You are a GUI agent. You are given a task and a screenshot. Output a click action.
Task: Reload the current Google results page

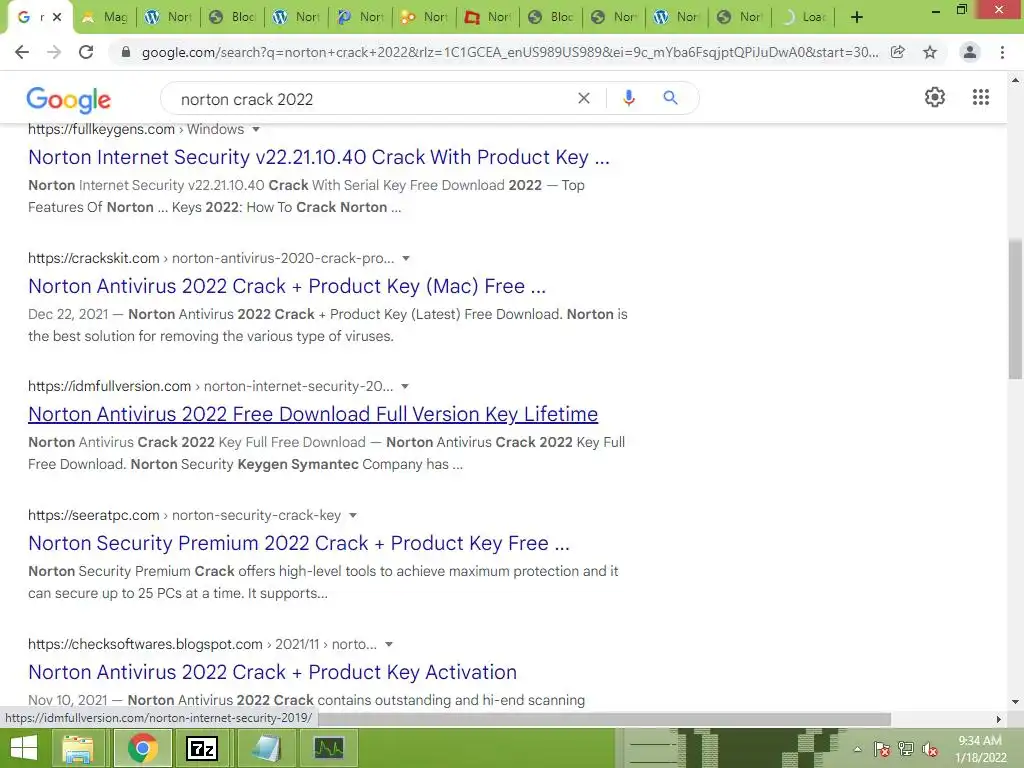point(86,52)
